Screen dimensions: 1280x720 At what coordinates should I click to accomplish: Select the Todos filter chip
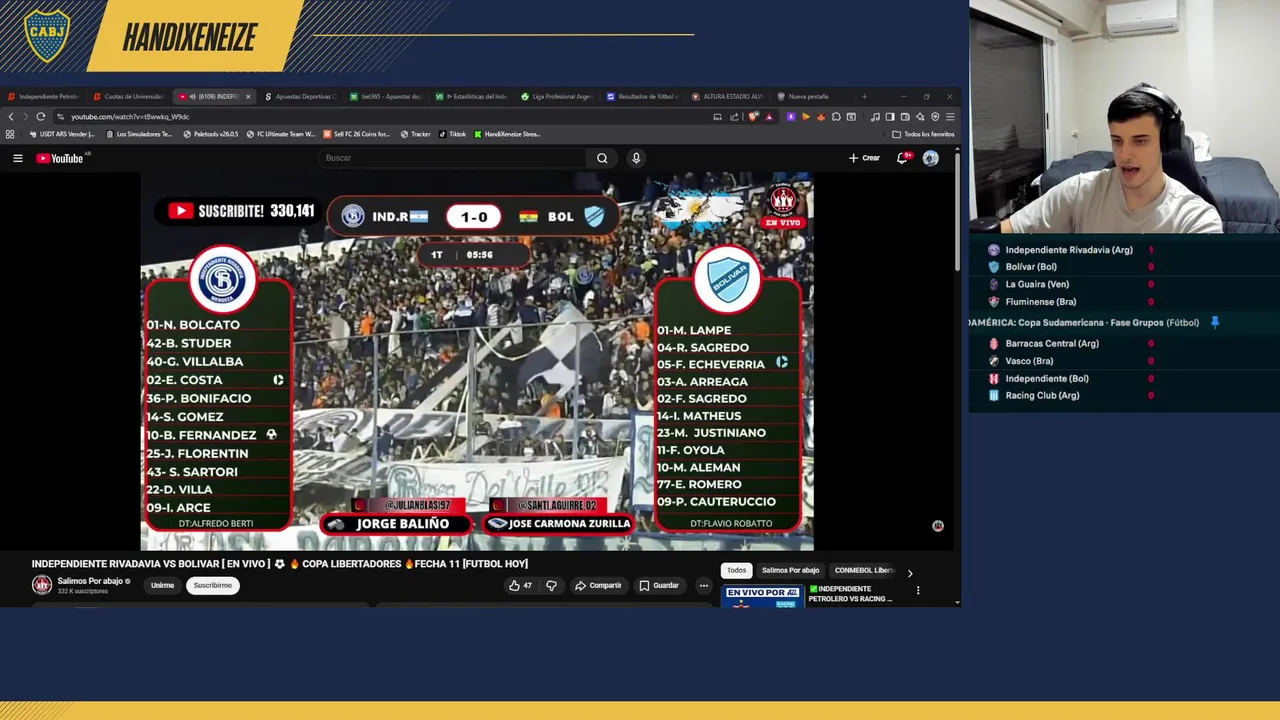736,570
